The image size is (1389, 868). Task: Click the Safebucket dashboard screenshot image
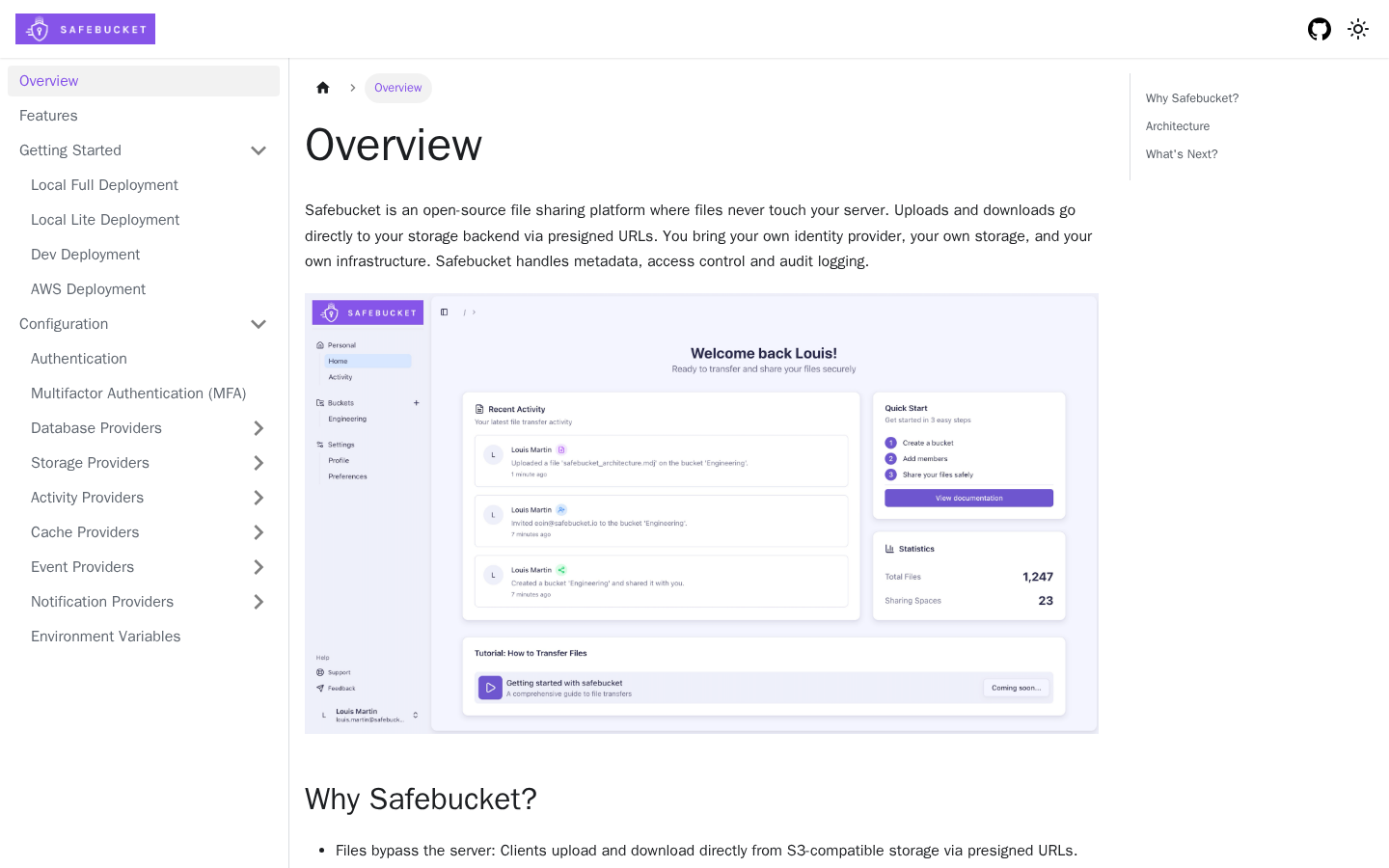(701, 514)
